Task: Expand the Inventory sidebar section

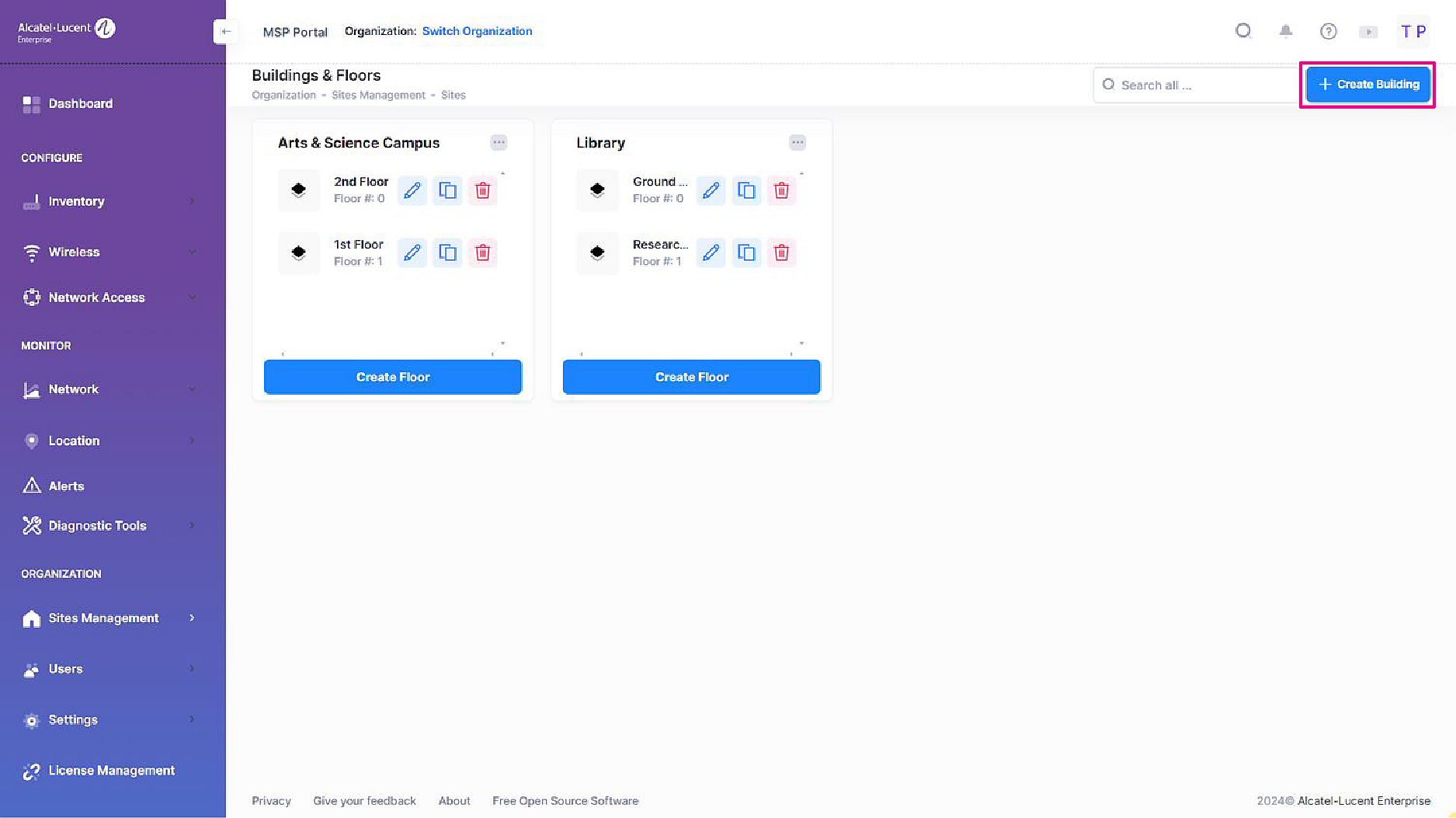Action: click(109, 201)
